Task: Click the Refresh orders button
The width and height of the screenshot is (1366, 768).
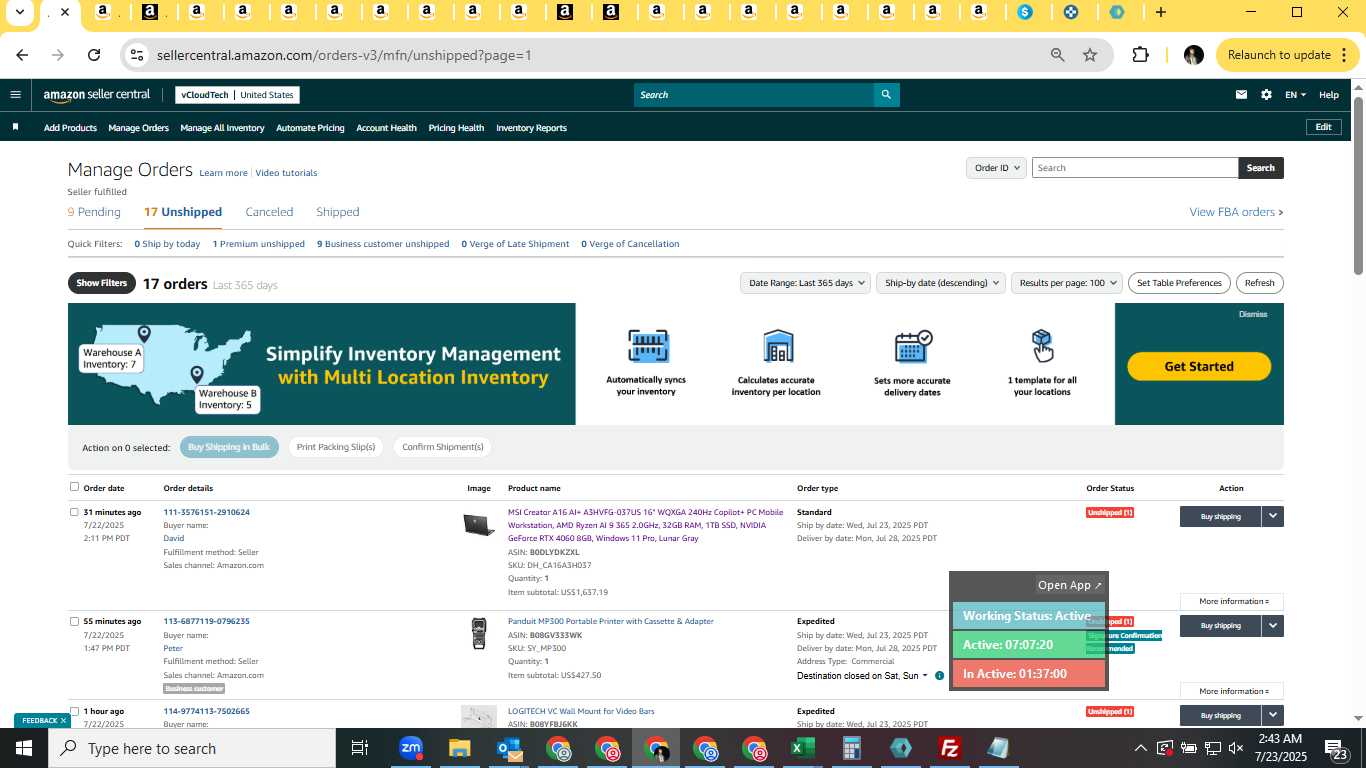Action: coord(1259,283)
